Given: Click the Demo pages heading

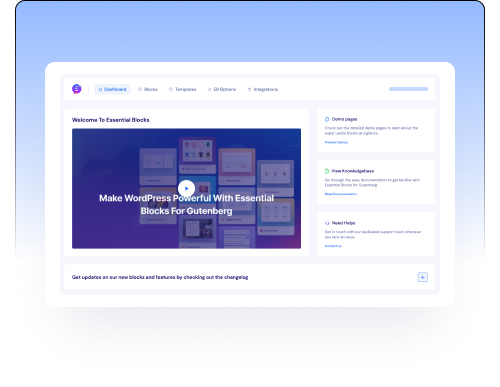Looking at the screenshot, I should coord(344,119).
